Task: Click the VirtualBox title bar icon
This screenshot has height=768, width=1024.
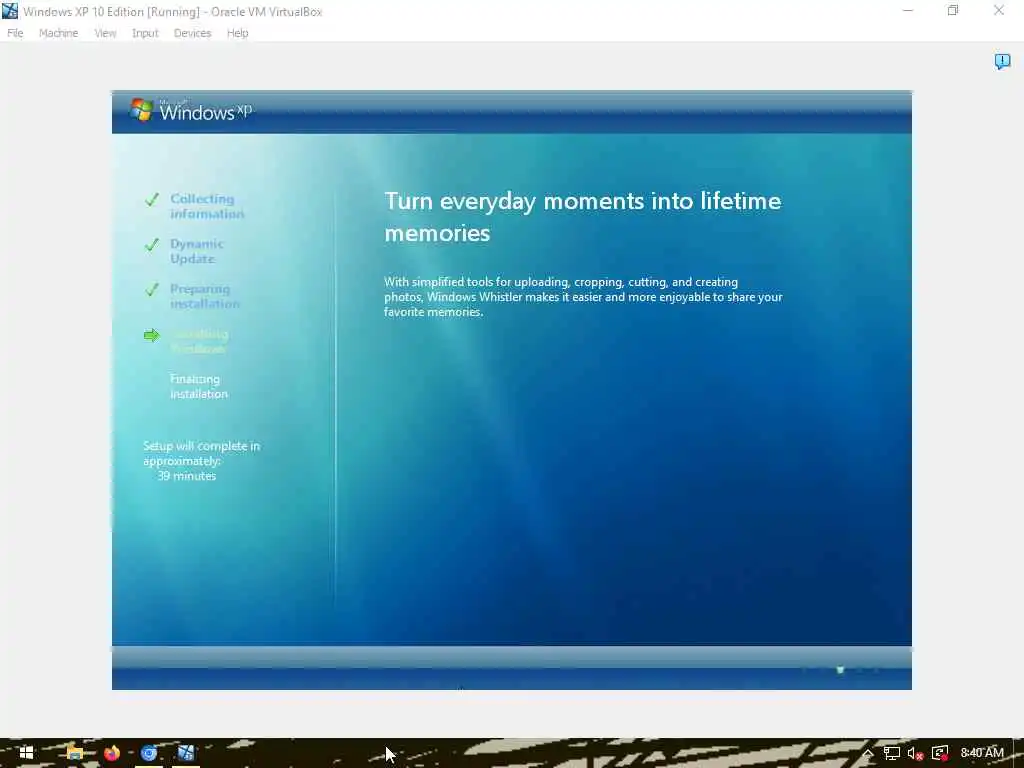Action: pos(10,11)
